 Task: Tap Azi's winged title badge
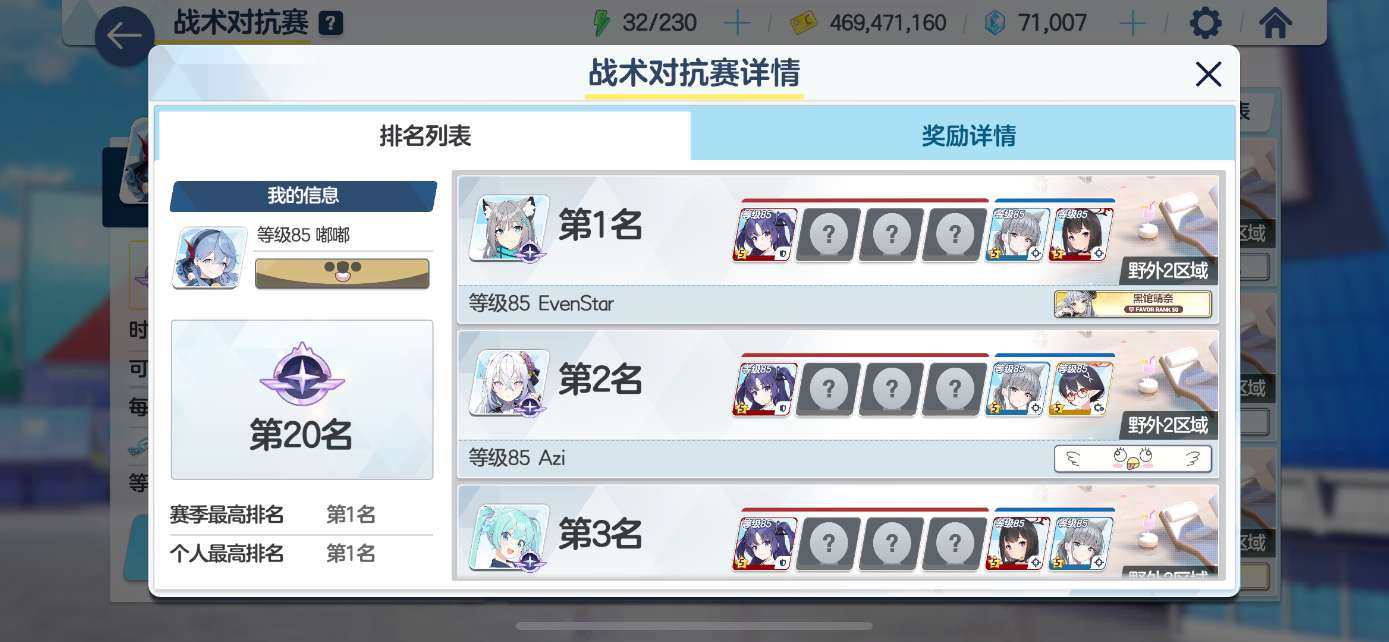tap(1133, 459)
